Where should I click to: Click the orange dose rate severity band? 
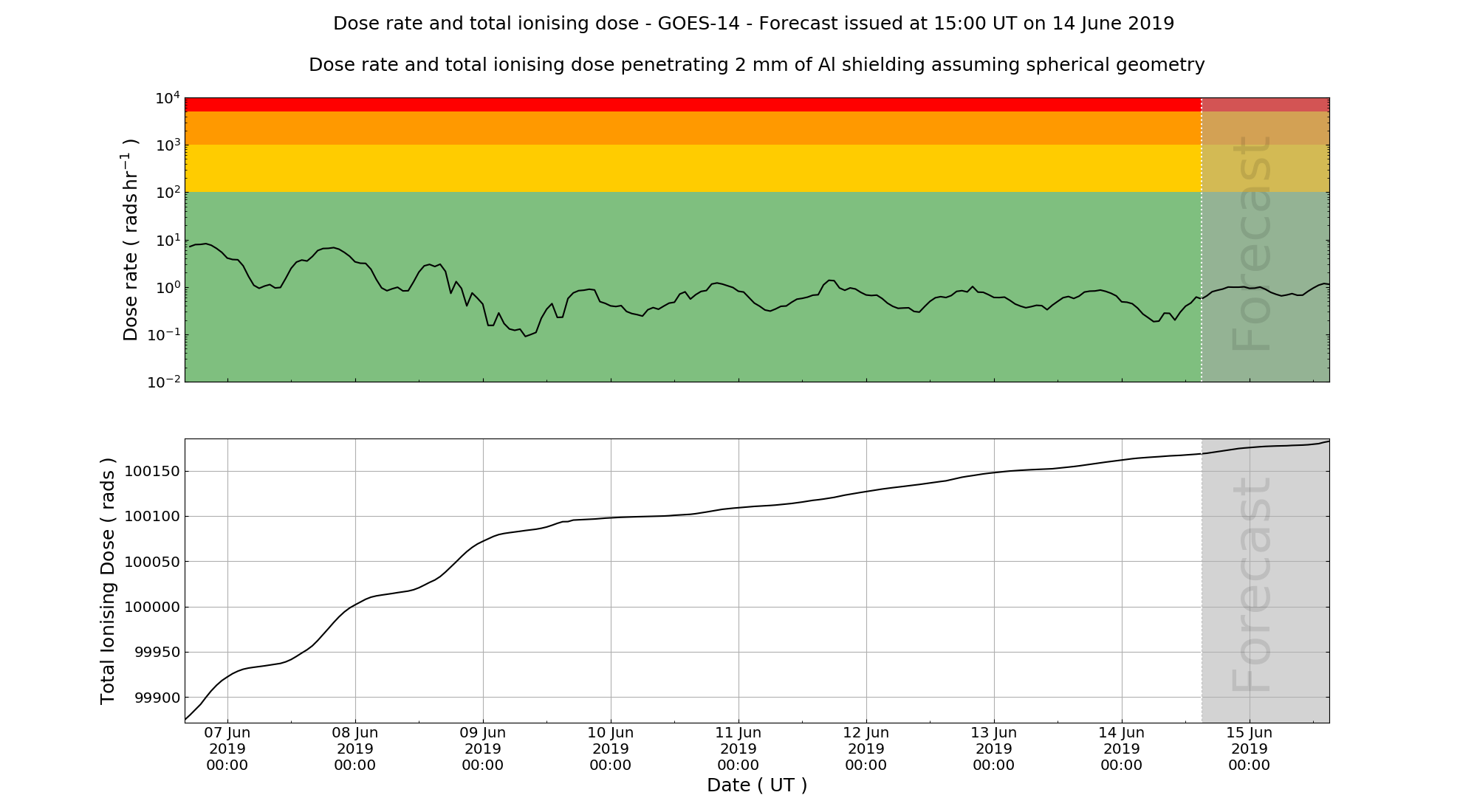coord(693,128)
